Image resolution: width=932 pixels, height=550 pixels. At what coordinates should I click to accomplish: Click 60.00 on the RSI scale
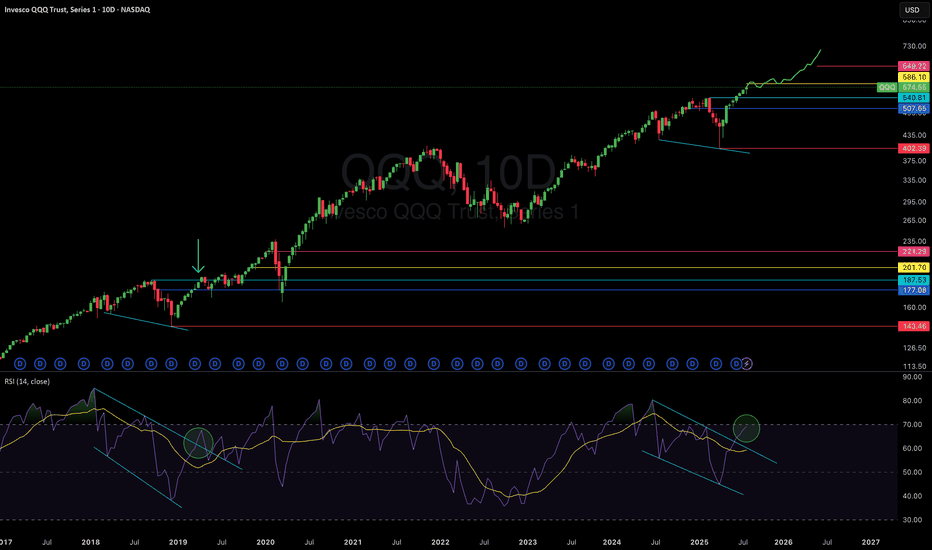pos(912,448)
